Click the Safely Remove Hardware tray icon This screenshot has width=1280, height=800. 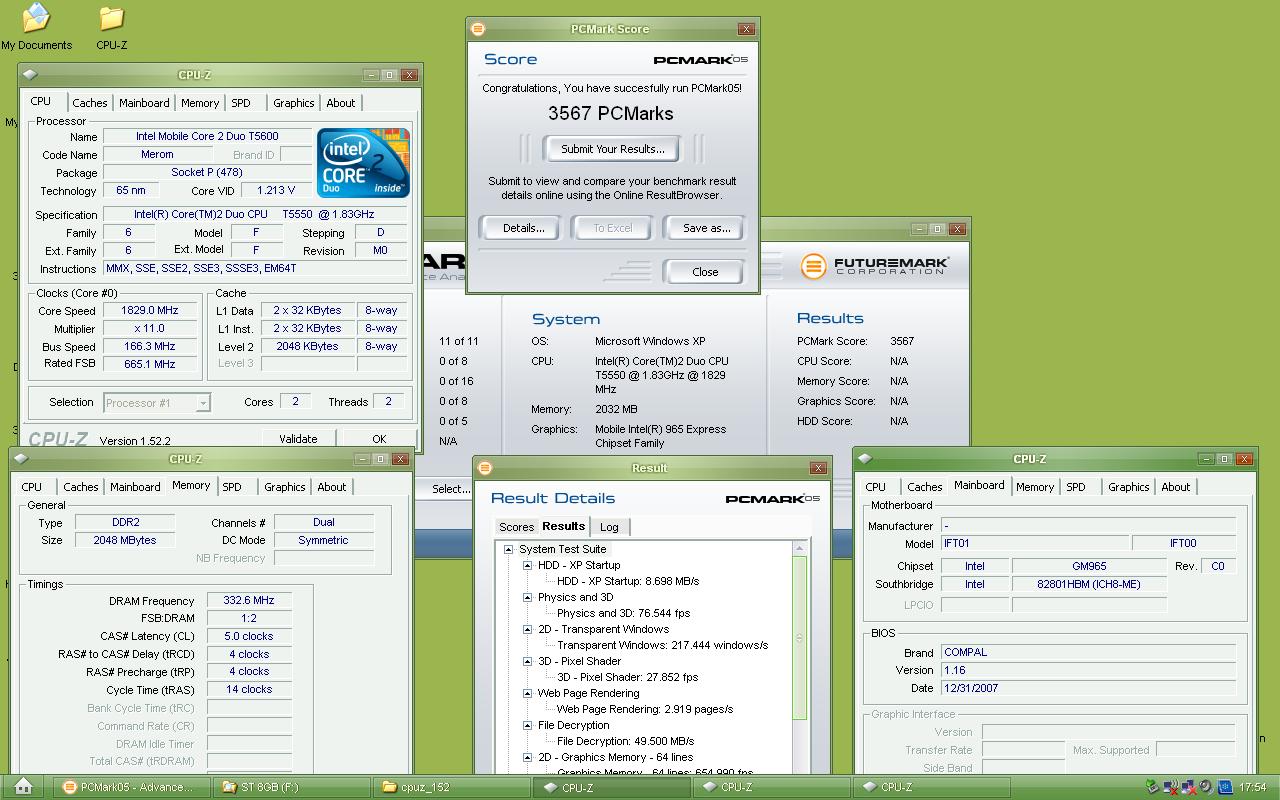[1152, 787]
